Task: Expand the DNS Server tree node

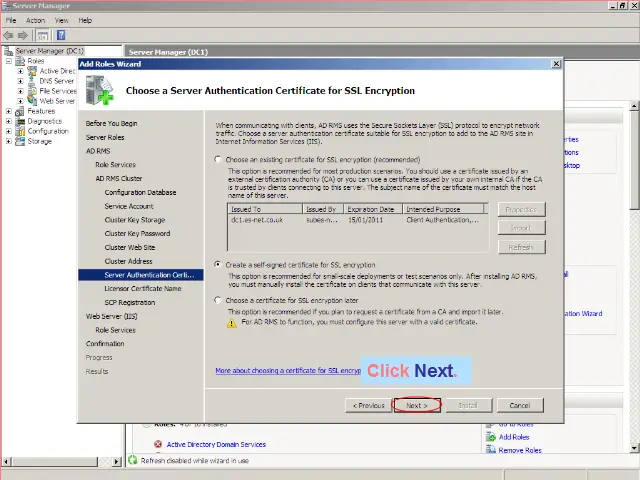Action: [x=20, y=81]
